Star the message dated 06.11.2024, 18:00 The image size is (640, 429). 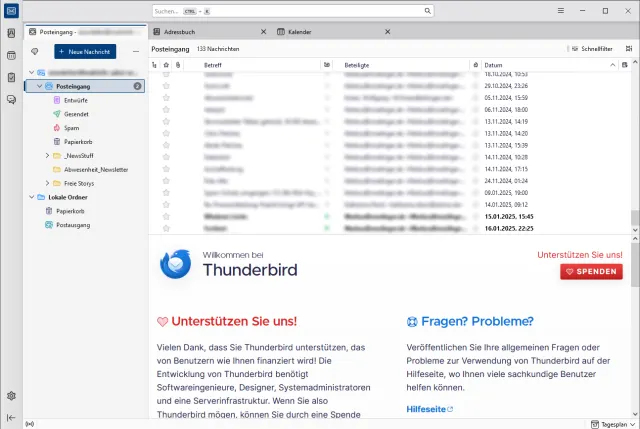click(166, 109)
